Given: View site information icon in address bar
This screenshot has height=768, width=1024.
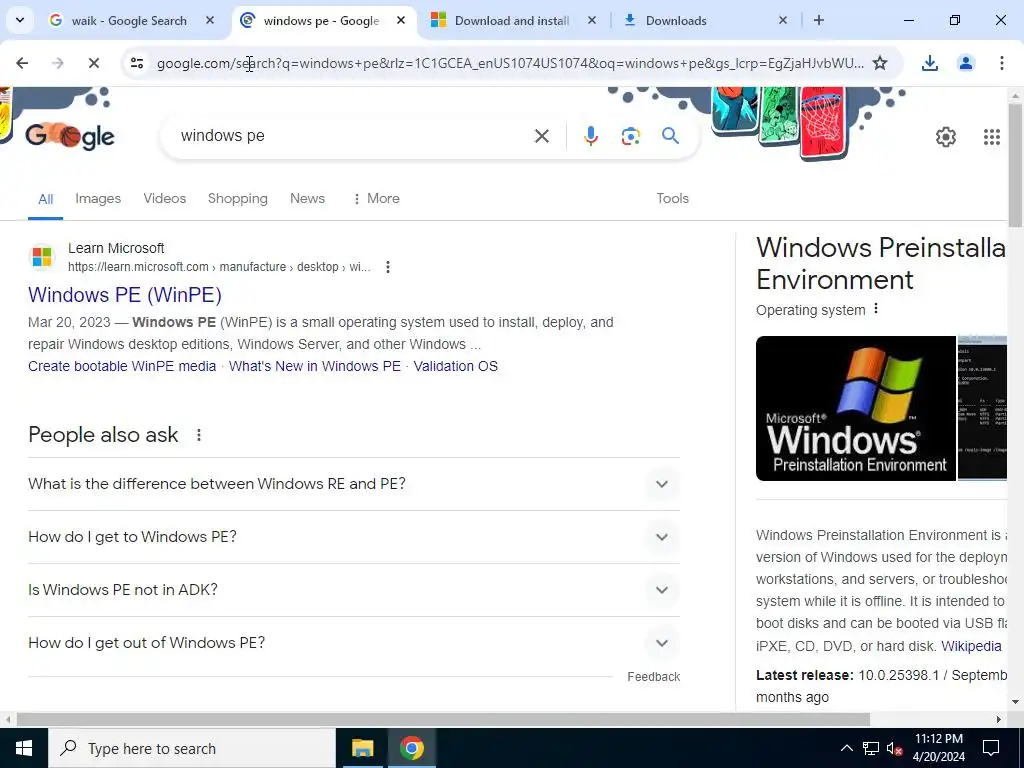Looking at the screenshot, I should click(x=136, y=63).
